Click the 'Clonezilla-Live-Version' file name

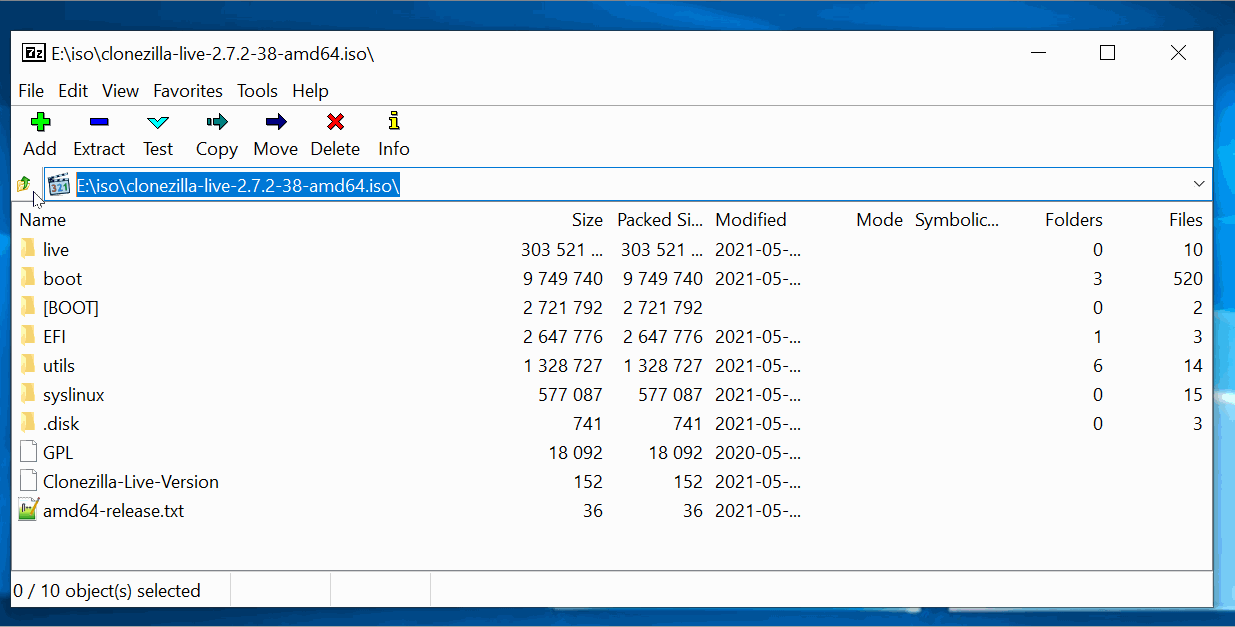tap(131, 481)
